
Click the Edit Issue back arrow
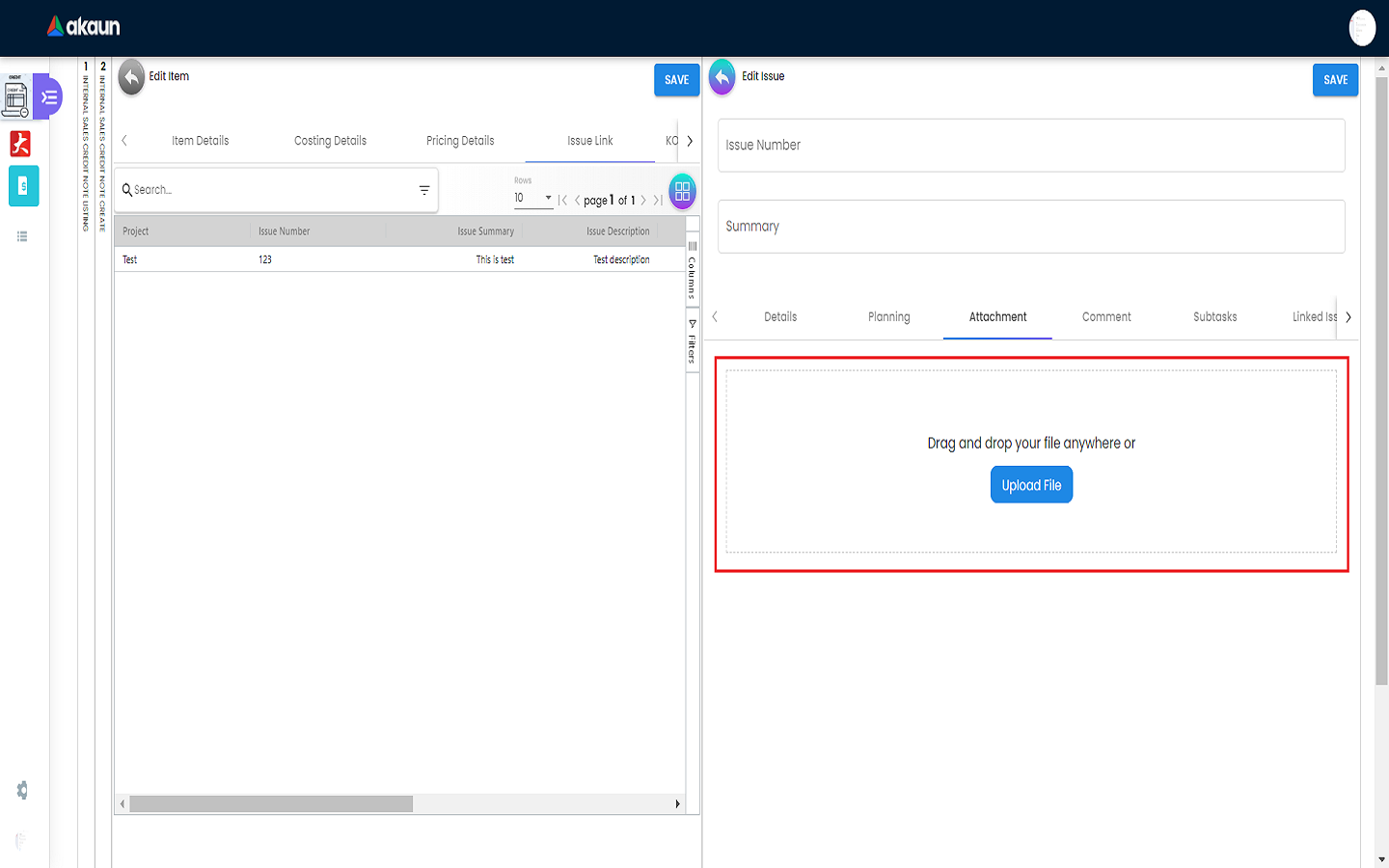[x=722, y=77]
